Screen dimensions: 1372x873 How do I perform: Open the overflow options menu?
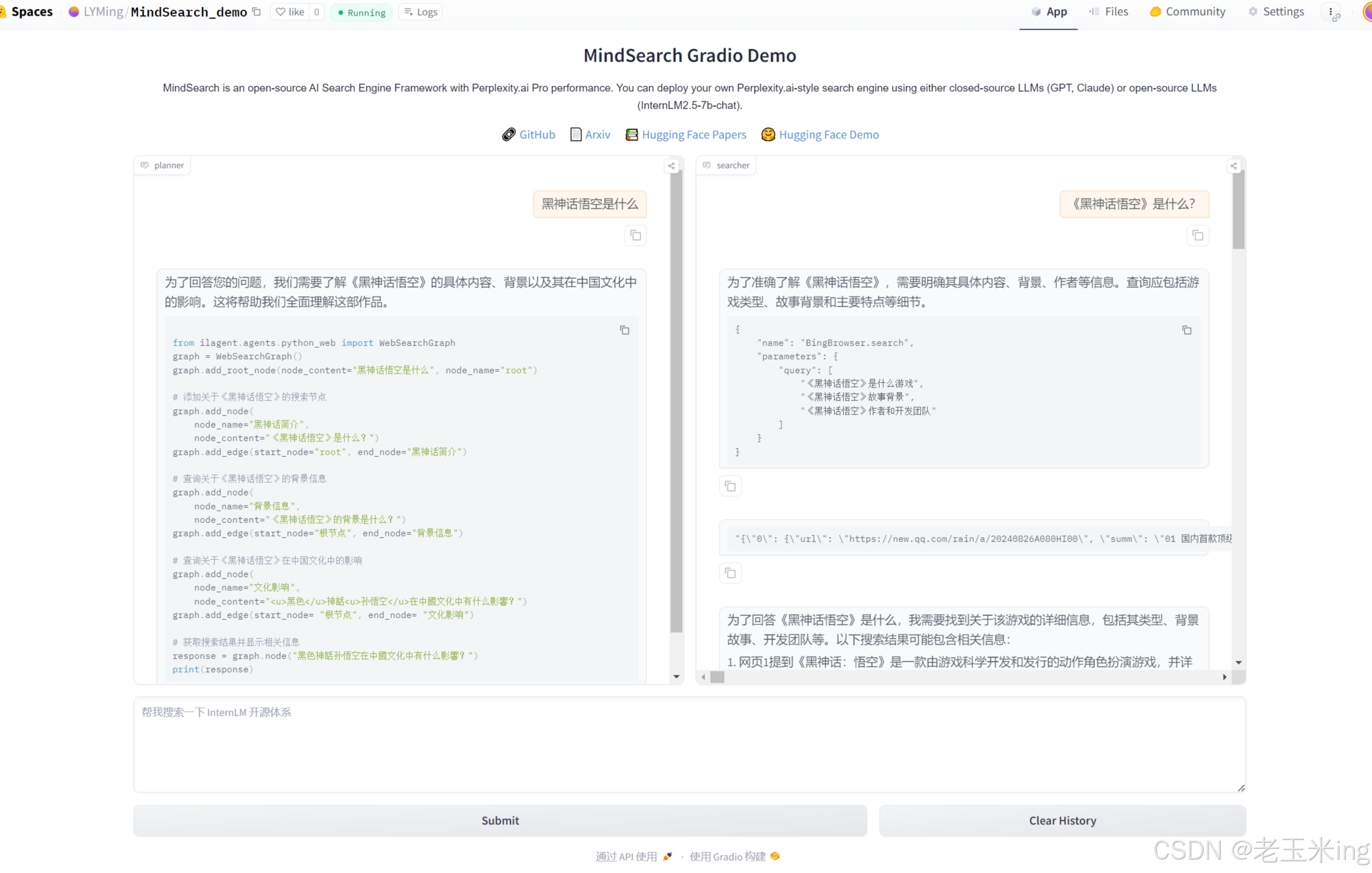point(1332,11)
